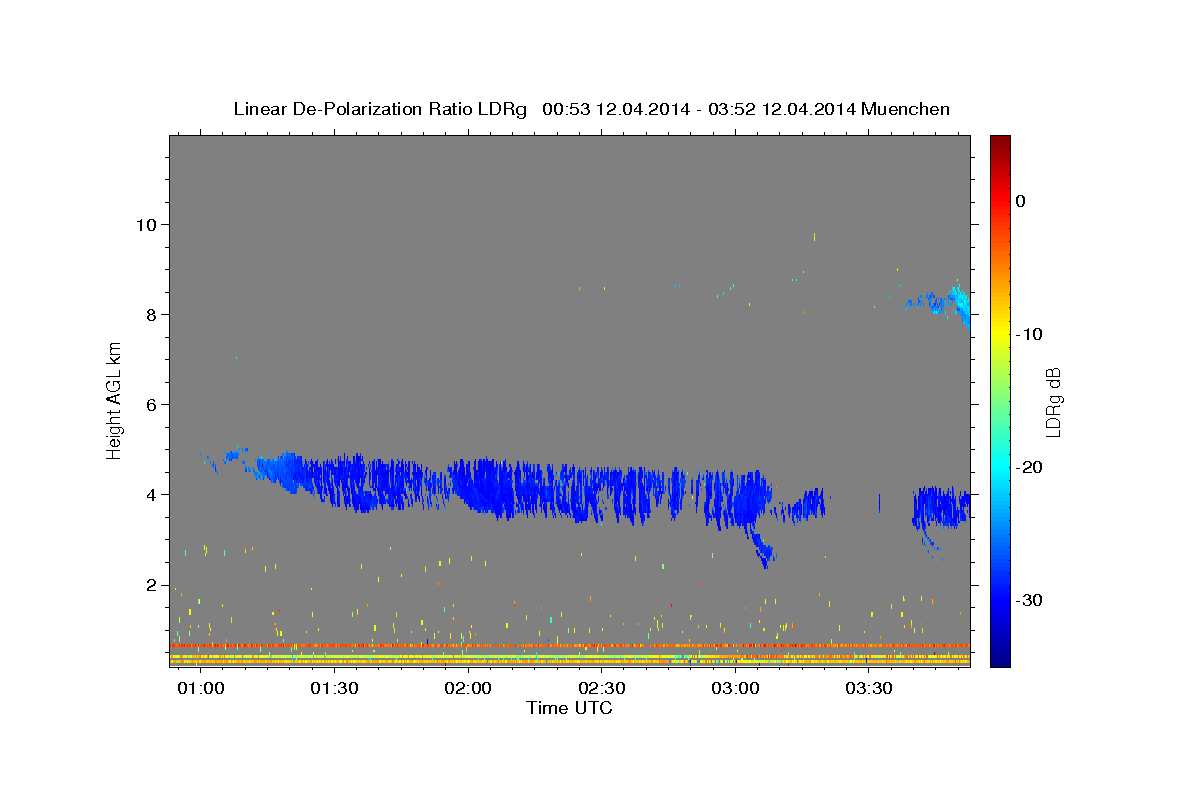Click the 'Time UTC' x-axis label
The image size is (1200, 800).
click(x=569, y=708)
